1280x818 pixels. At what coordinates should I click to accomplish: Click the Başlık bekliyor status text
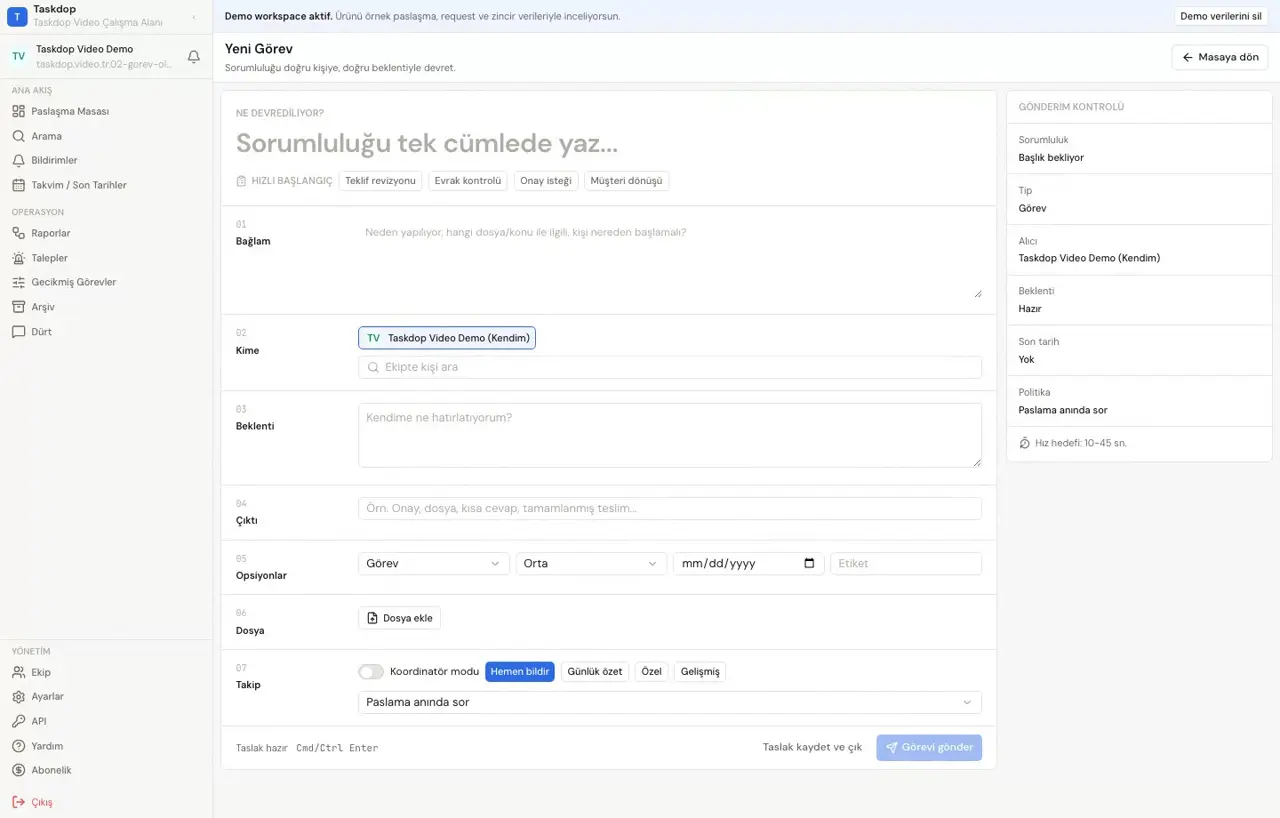(x=1051, y=158)
